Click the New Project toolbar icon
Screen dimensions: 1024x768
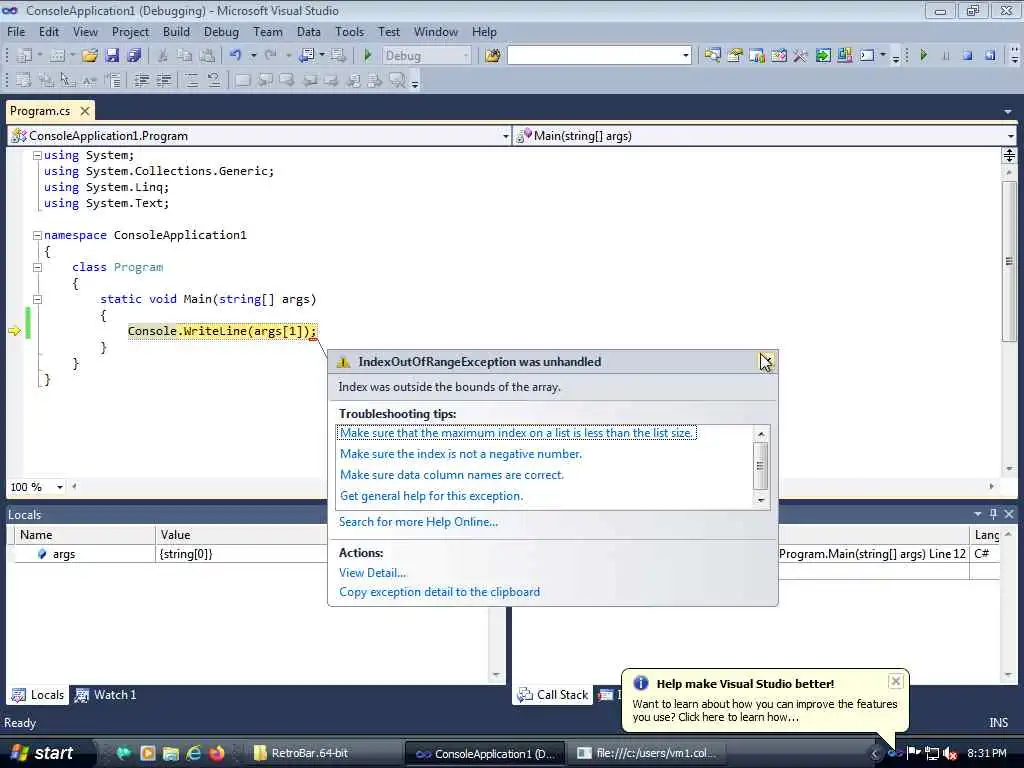(x=25, y=56)
